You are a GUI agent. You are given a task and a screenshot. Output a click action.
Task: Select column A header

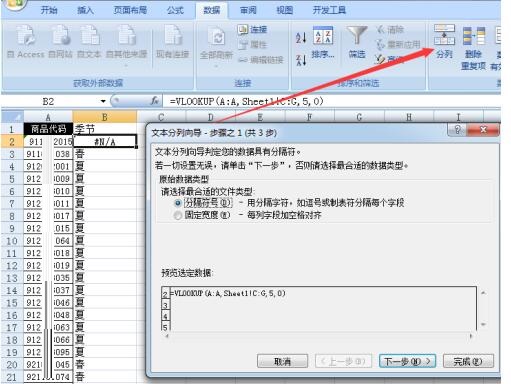point(48,117)
